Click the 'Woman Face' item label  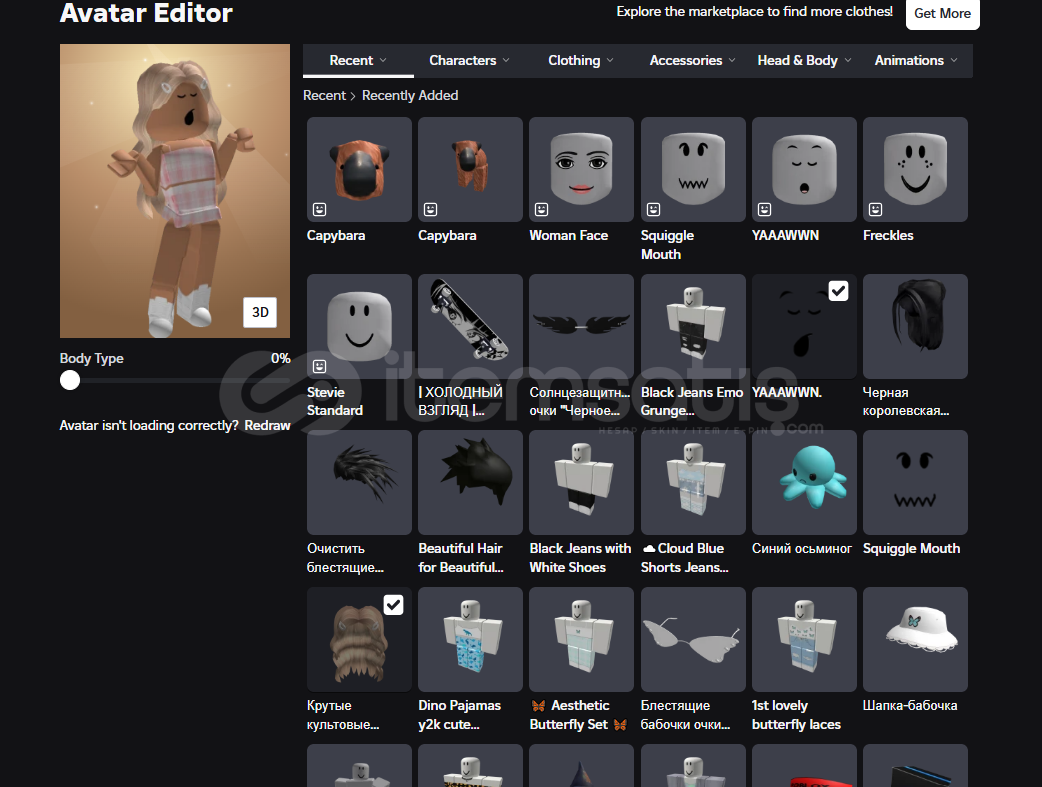(569, 235)
